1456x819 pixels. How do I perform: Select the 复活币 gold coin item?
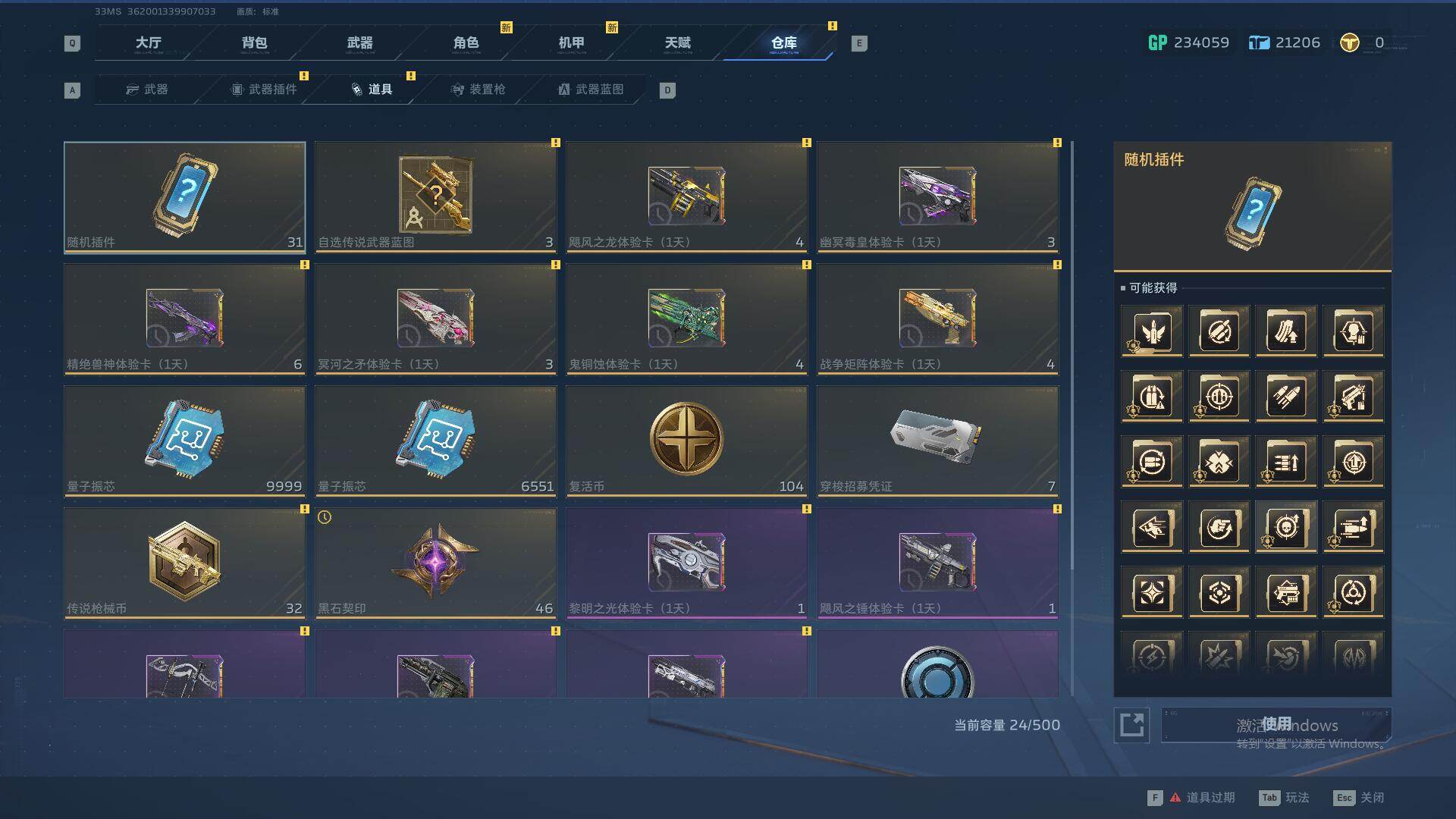687,441
